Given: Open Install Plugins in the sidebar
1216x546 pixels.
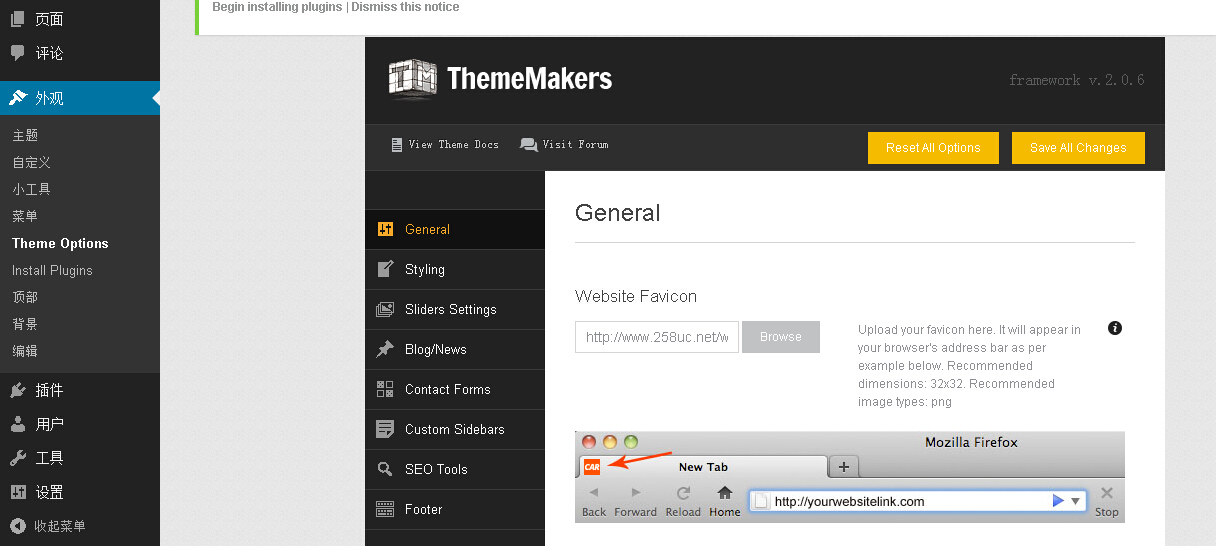Looking at the screenshot, I should [52, 270].
